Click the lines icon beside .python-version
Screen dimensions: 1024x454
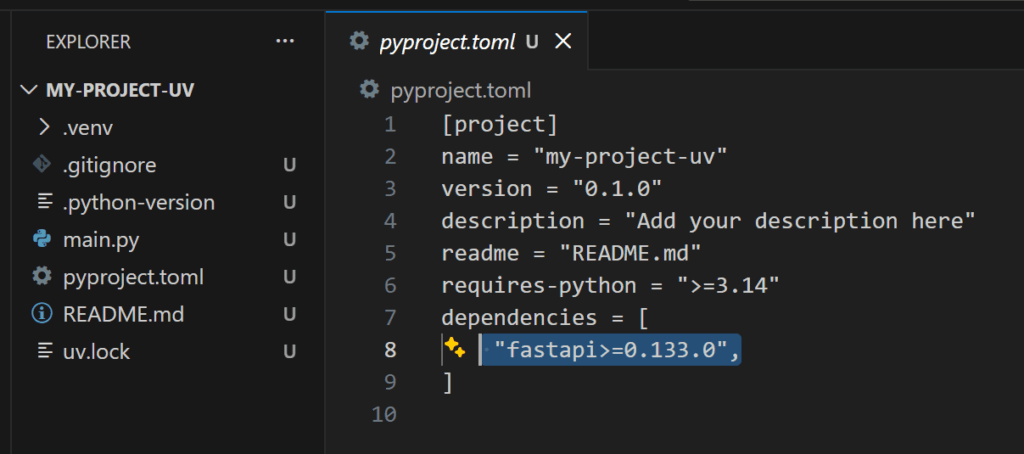coord(43,202)
